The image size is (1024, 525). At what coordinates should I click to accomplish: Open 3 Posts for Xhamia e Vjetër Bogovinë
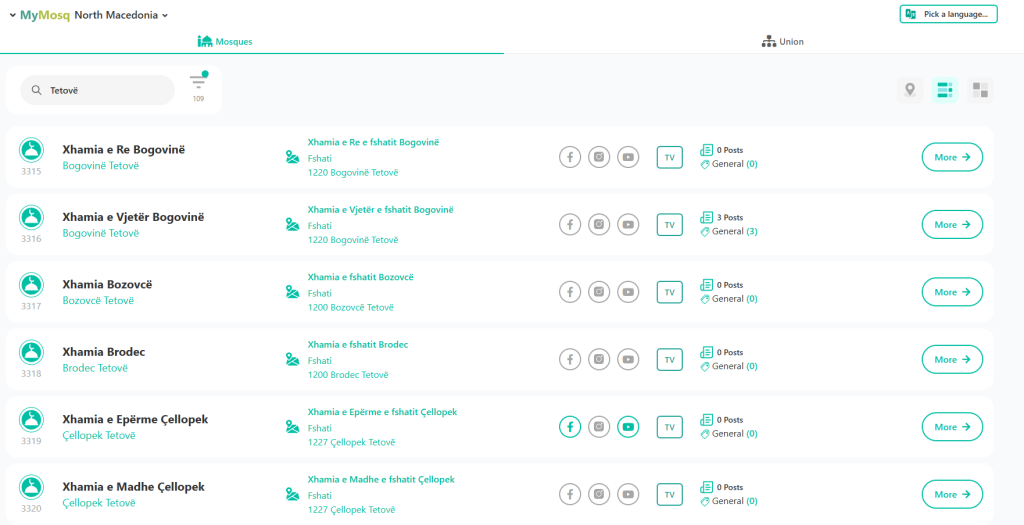[x=729, y=217]
